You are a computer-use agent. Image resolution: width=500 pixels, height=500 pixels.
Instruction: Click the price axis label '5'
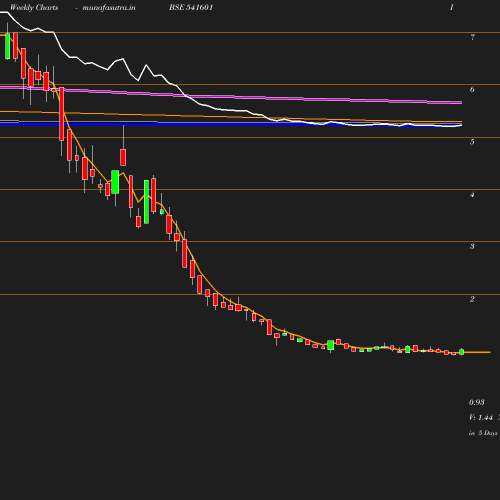pos(472,142)
